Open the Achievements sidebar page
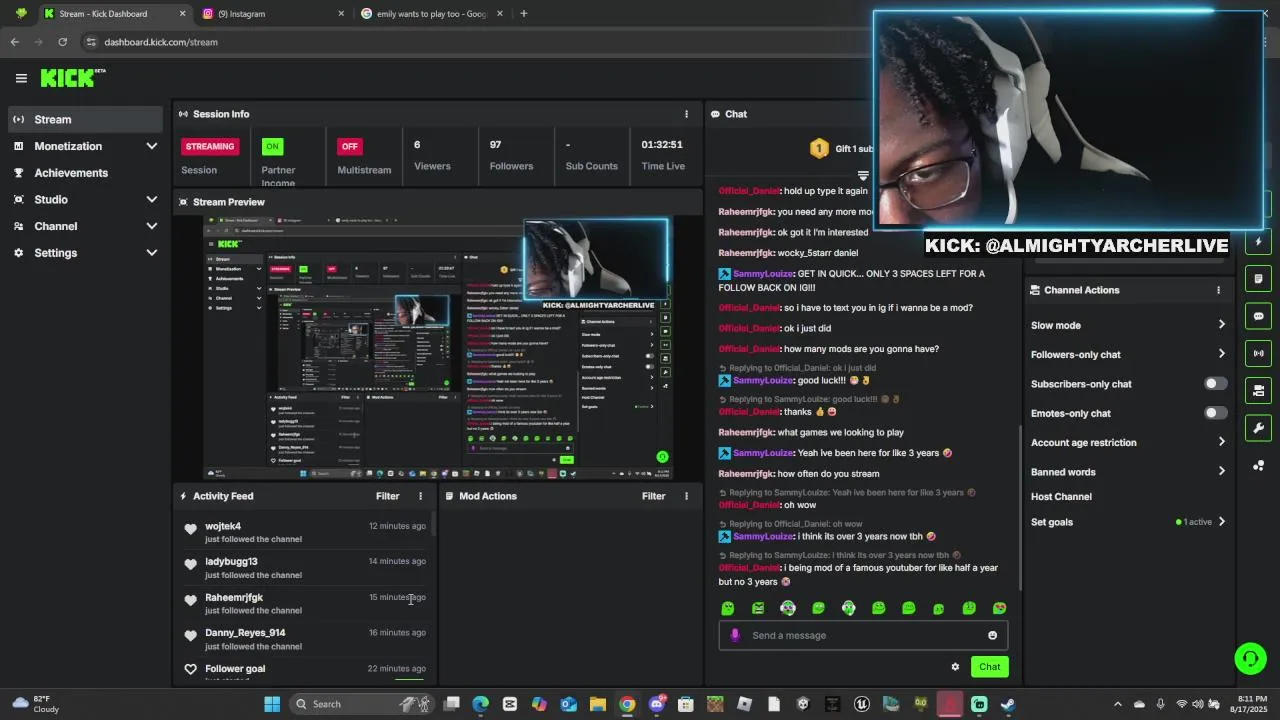 point(84,173)
